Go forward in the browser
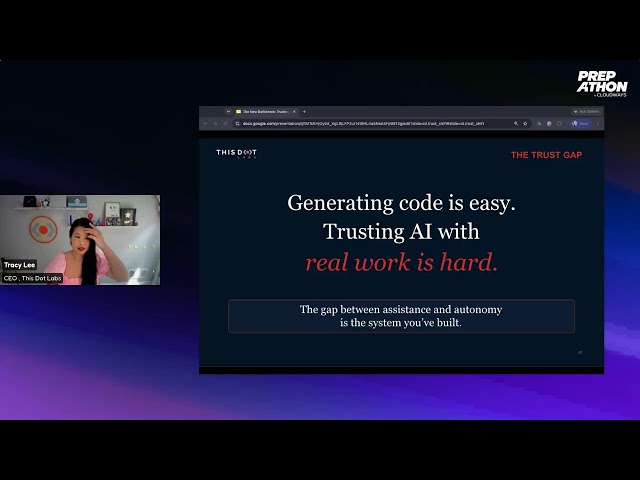Image resolution: width=640 pixels, height=480 pixels. pyautogui.click(x=215, y=123)
